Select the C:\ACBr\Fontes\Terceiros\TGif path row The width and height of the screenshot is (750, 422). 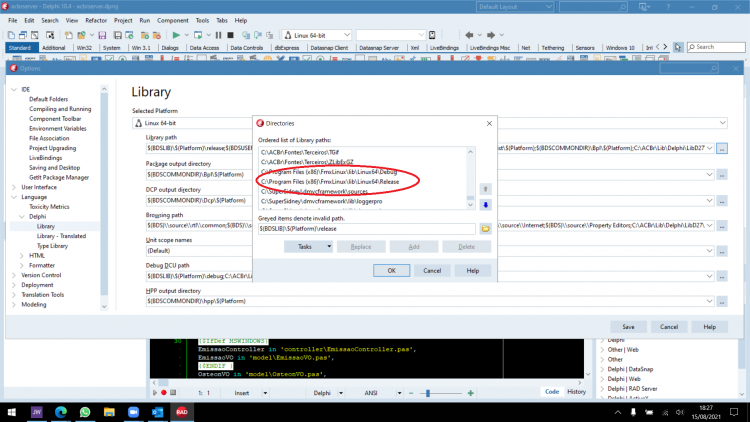(x=300, y=152)
